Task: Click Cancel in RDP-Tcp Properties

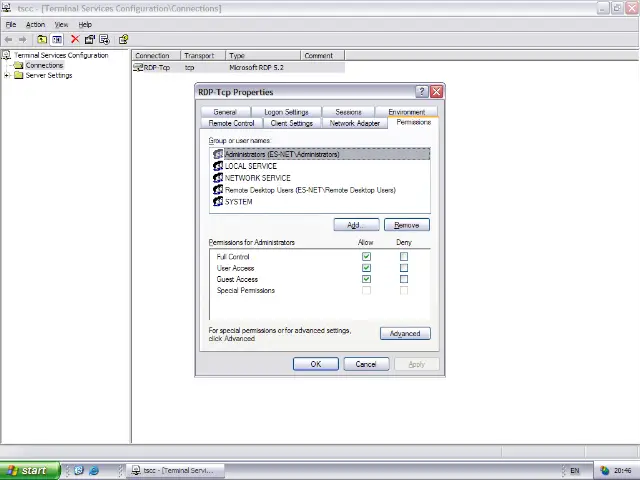Action: (366, 364)
